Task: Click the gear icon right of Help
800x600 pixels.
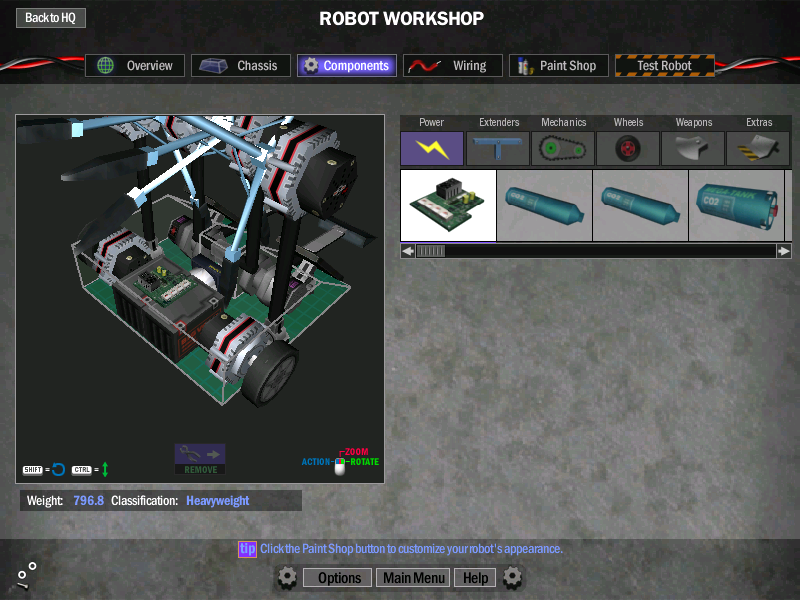Action: pos(513,577)
